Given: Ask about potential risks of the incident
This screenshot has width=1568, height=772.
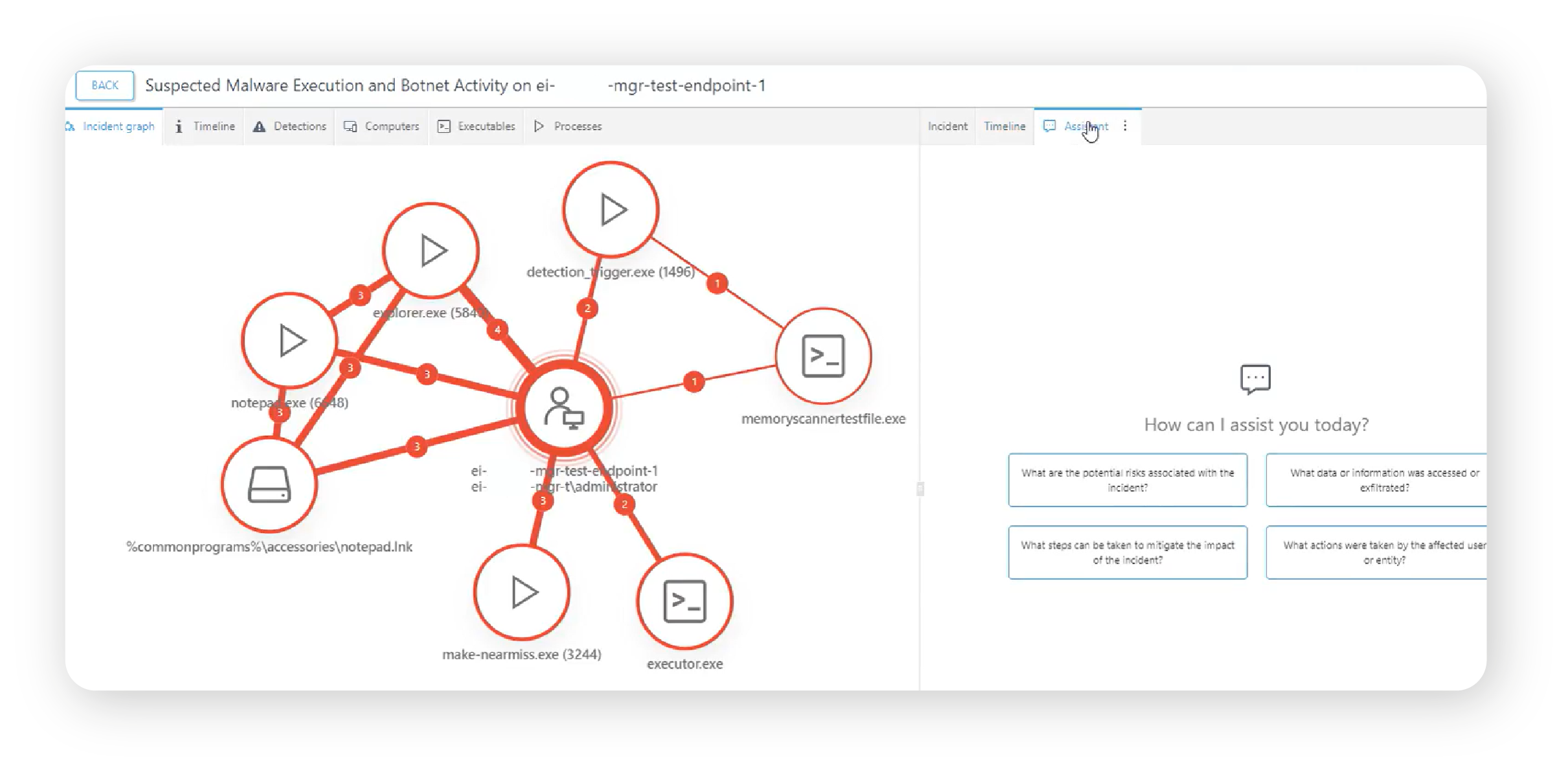Looking at the screenshot, I should (x=1127, y=480).
